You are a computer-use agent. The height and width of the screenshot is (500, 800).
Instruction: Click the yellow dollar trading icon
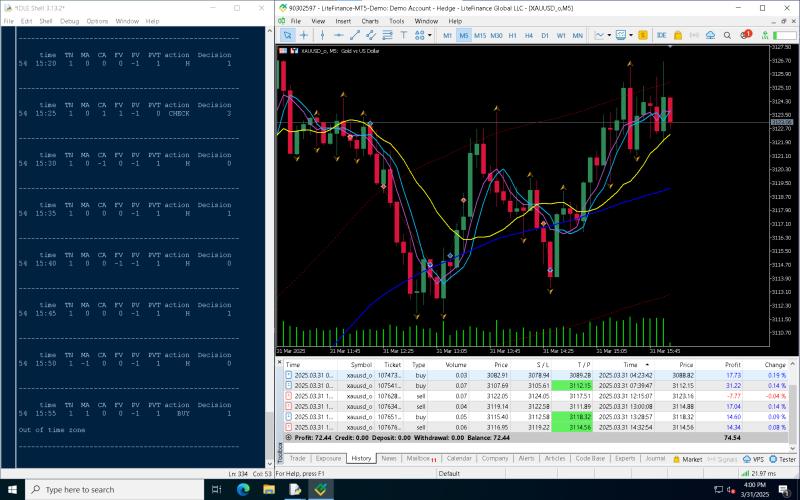click(x=643, y=35)
